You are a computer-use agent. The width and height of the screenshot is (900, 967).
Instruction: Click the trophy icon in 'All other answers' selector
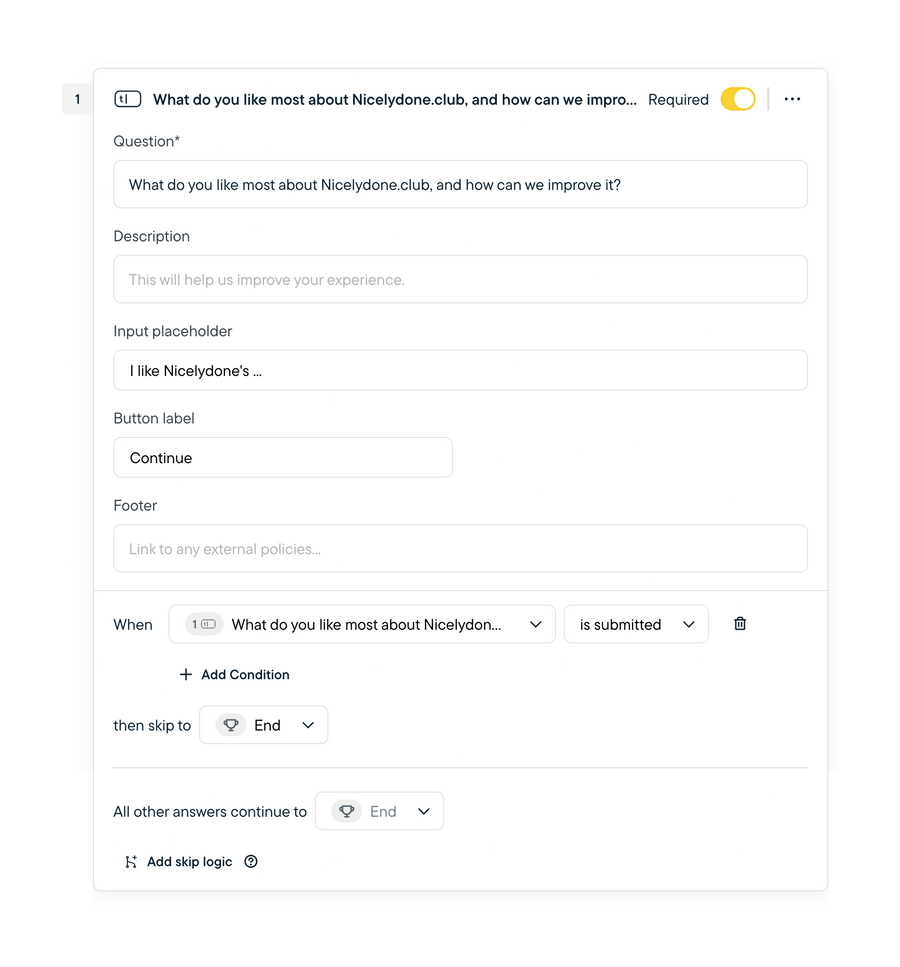coord(347,811)
